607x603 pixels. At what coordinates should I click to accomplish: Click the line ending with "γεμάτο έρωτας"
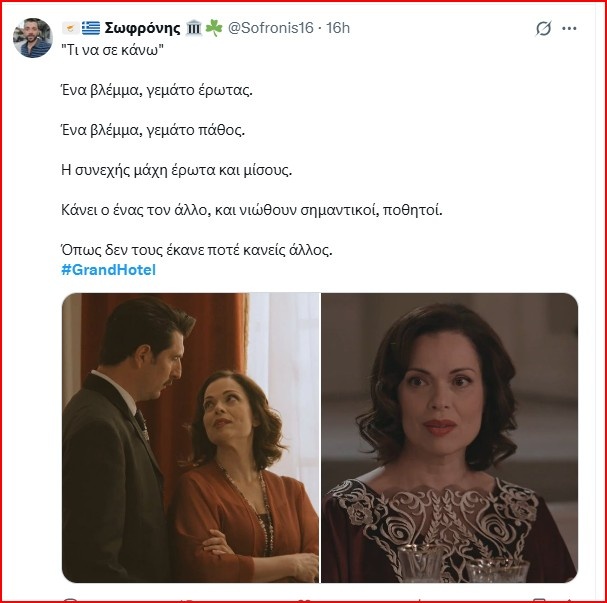tap(156, 91)
